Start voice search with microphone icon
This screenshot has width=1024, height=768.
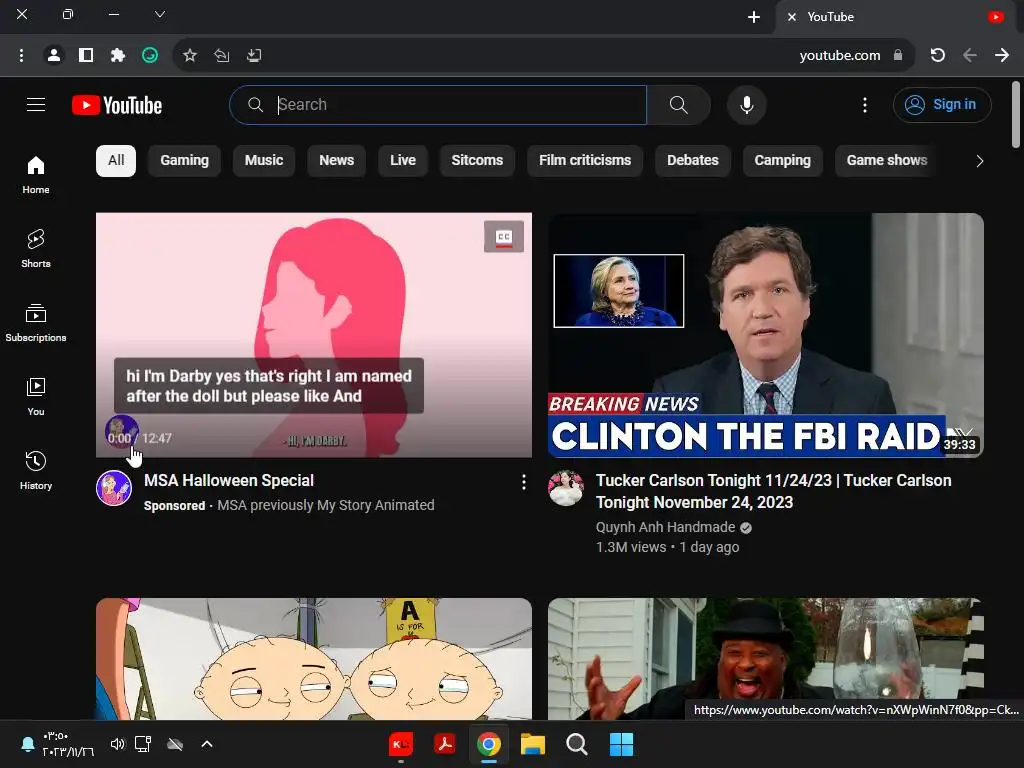click(746, 104)
